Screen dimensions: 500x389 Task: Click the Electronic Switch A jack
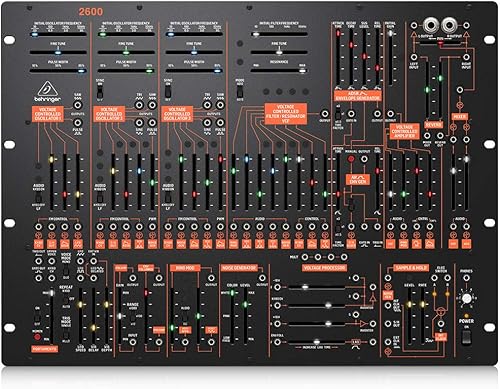coord(434,278)
